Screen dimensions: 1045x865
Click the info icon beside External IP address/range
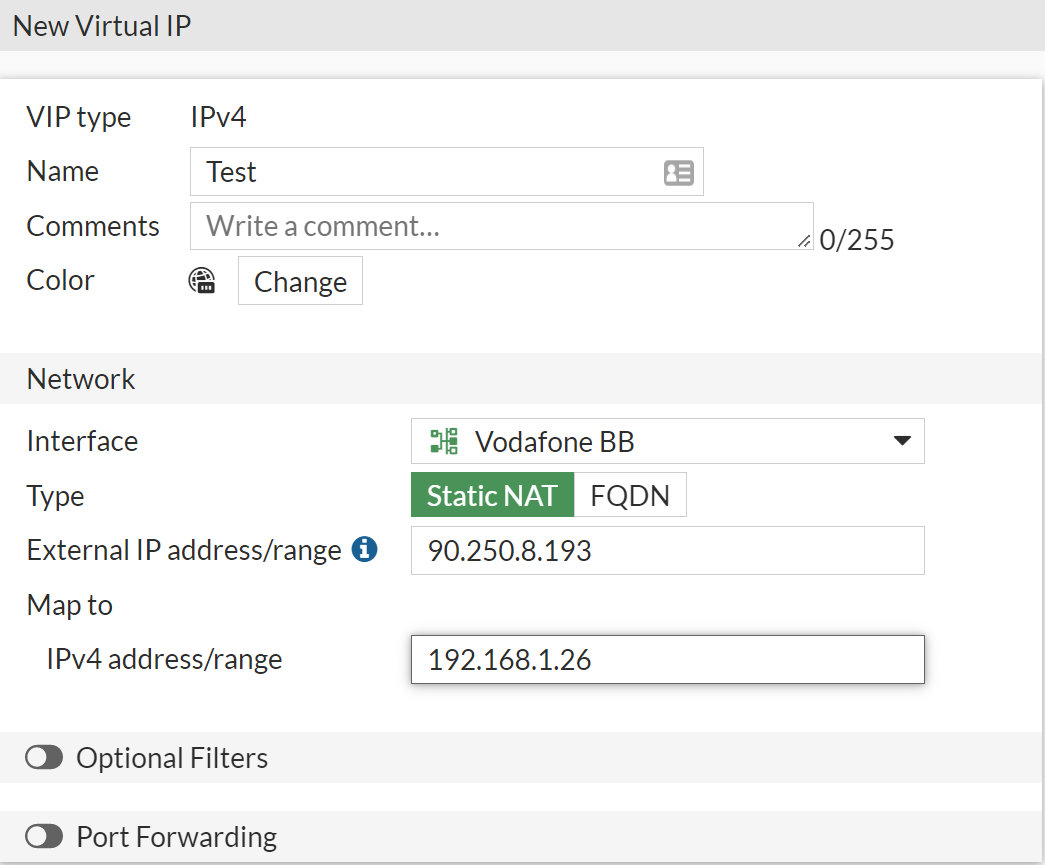366,548
